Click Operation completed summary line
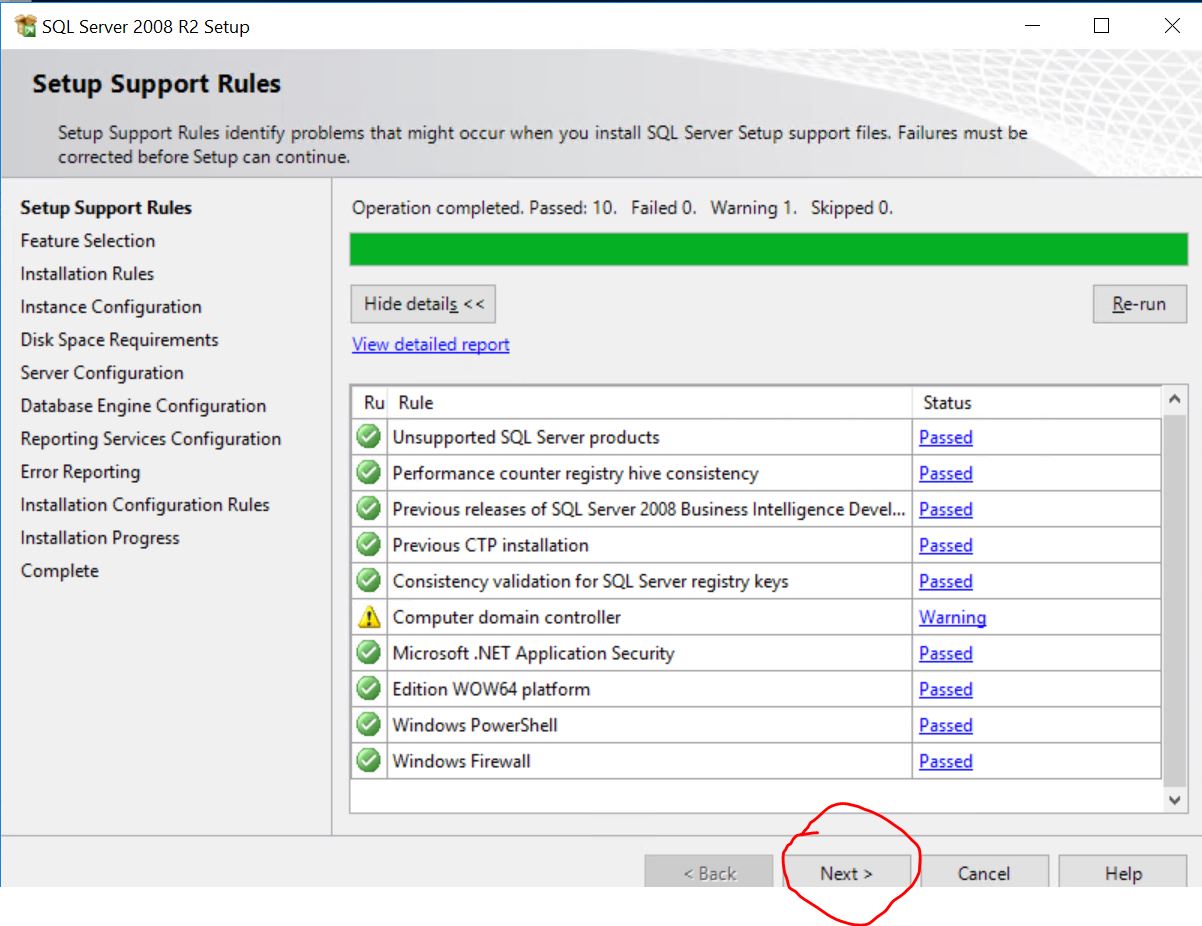The width and height of the screenshot is (1202, 926). [x=623, y=208]
